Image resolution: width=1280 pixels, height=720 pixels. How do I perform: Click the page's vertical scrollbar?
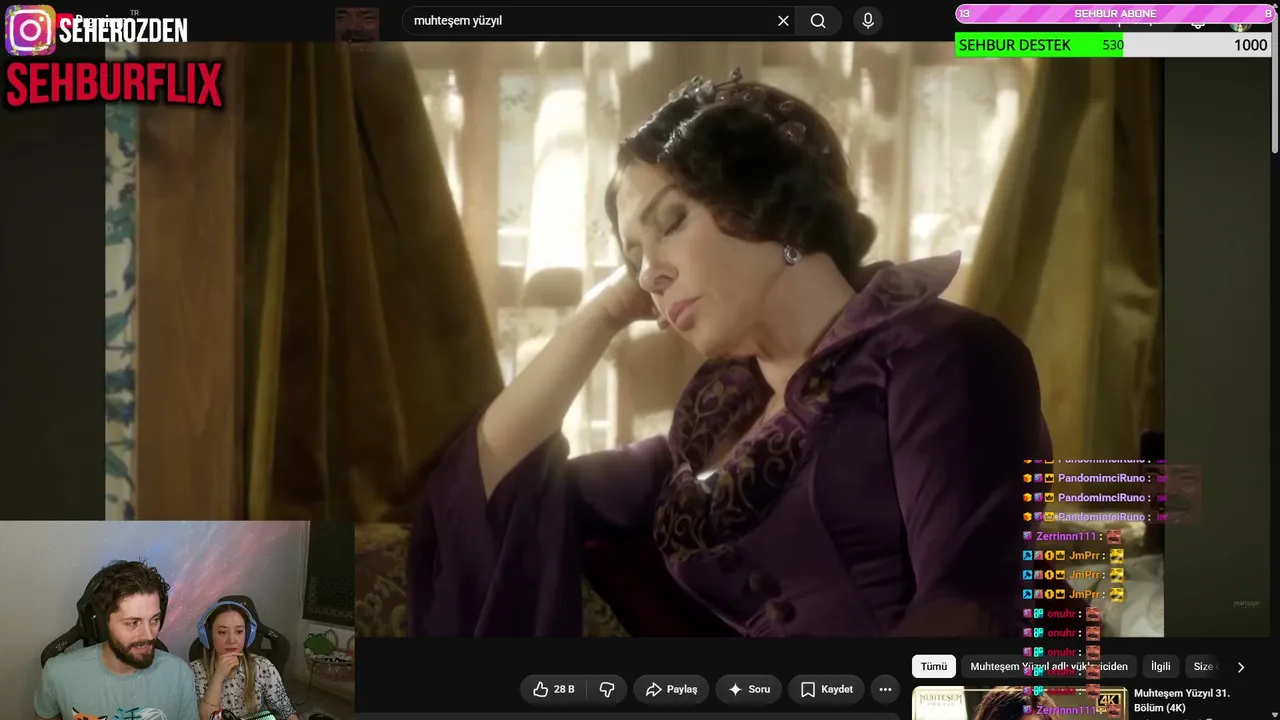pyautogui.click(x=1275, y=80)
